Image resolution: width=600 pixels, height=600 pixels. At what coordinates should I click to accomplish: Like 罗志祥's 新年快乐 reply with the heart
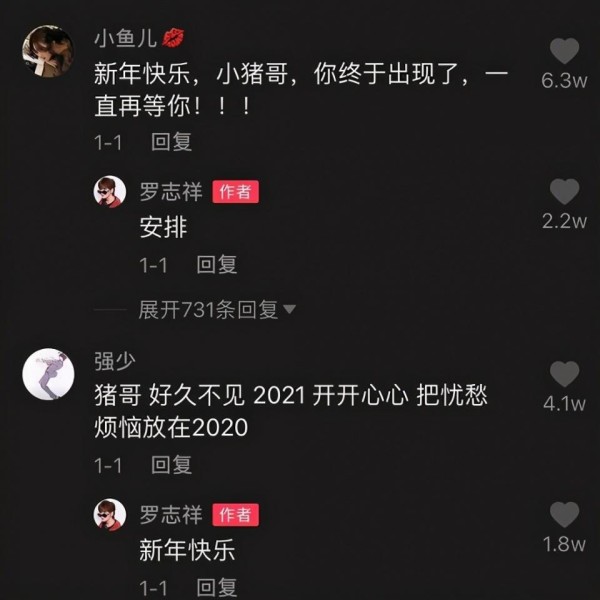click(564, 515)
